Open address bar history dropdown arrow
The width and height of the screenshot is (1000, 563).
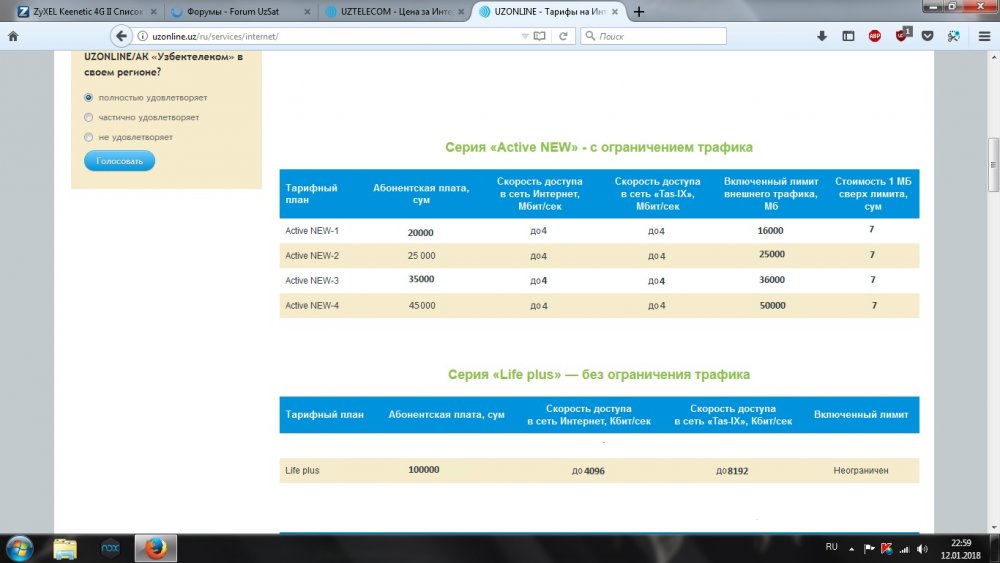click(x=525, y=36)
